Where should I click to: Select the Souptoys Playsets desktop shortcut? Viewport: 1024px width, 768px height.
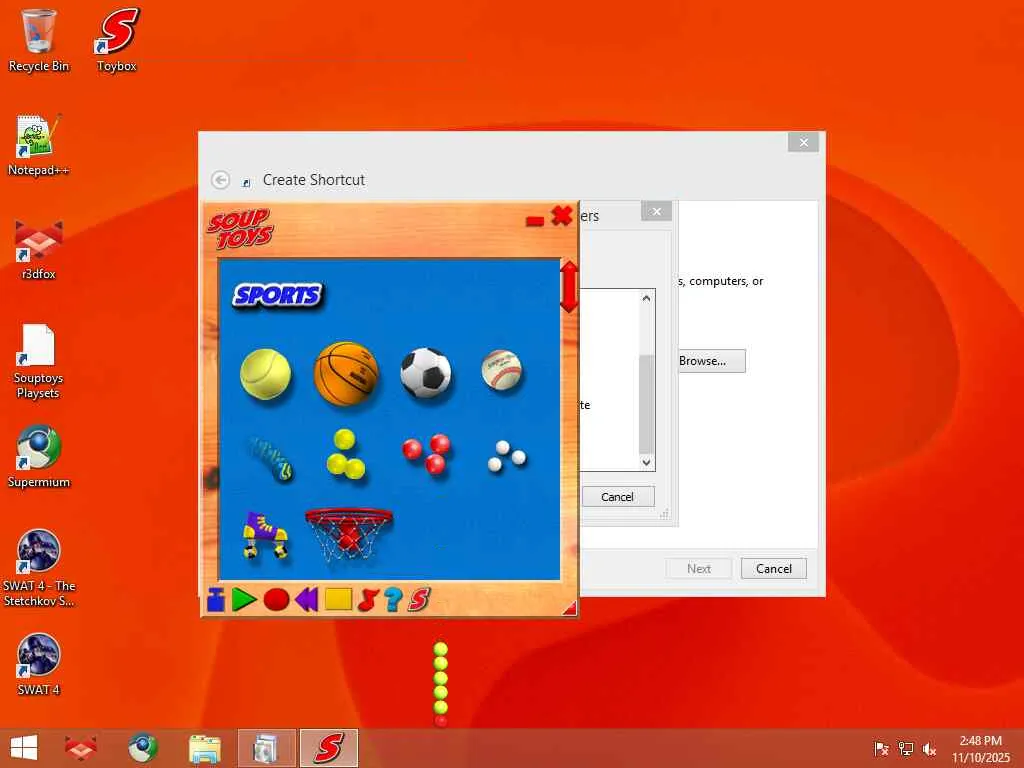pyautogui.click(x=38, y=361)
